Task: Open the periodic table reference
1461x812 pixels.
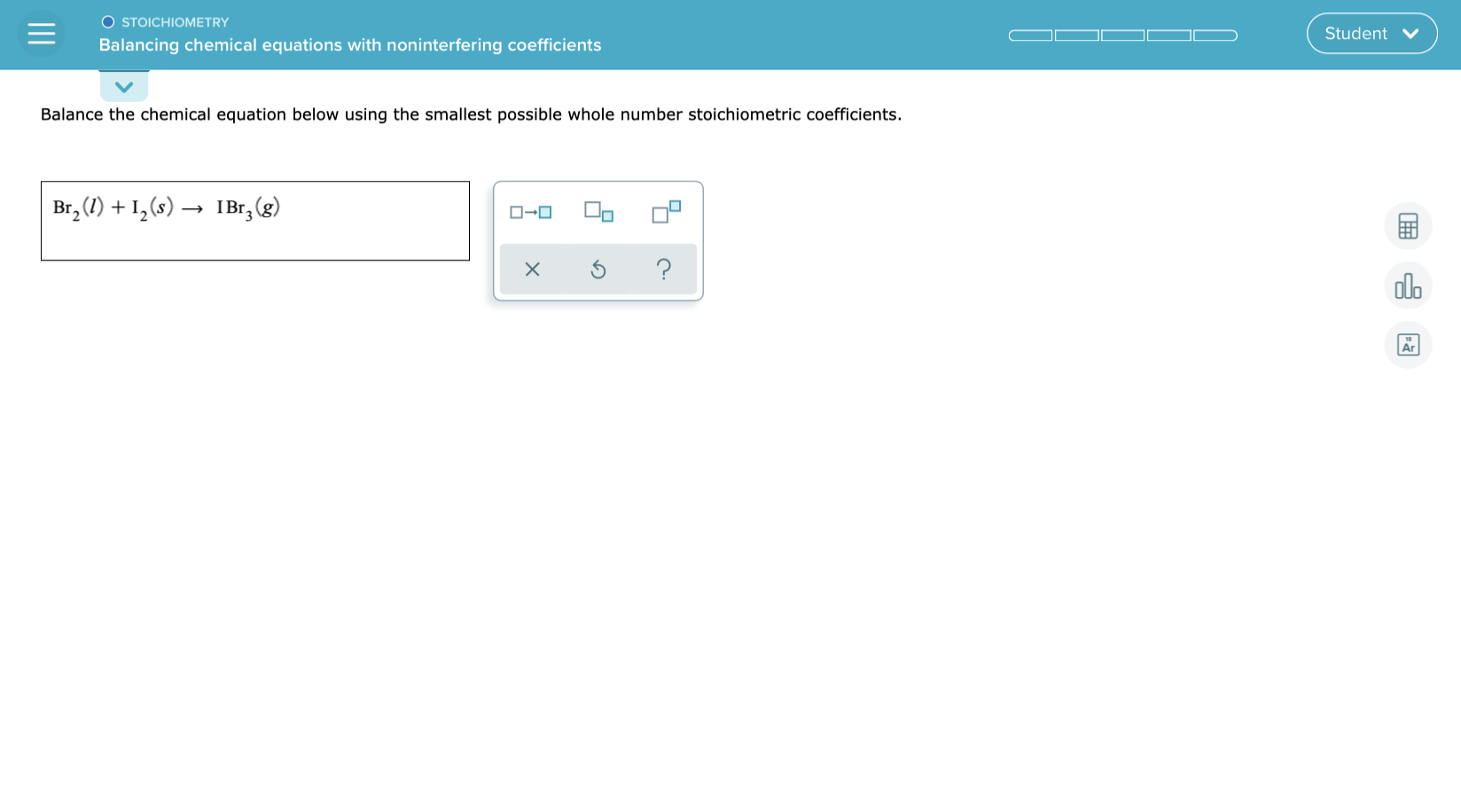Action: click(1408, 345)
